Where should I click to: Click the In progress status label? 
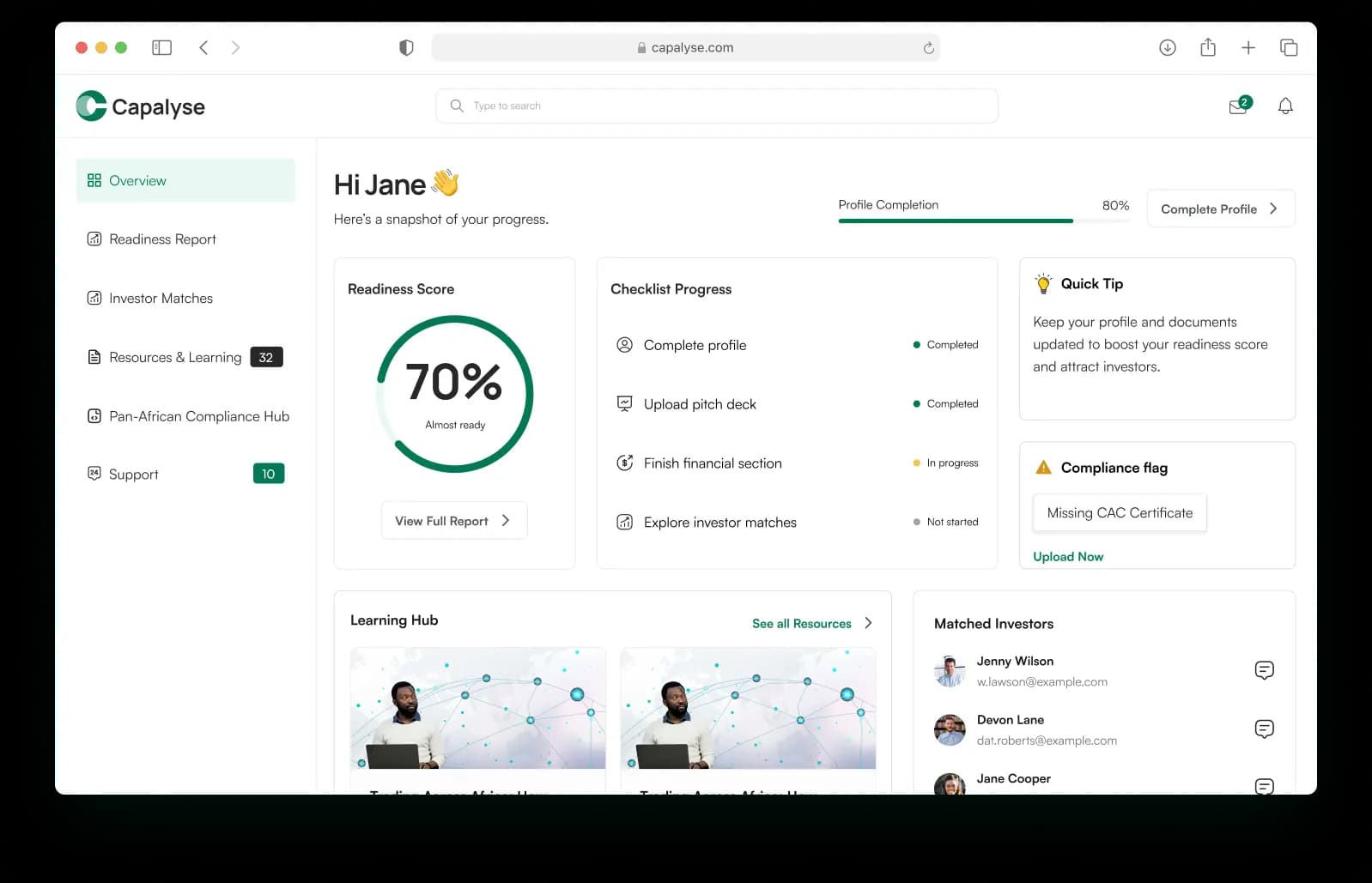point(952,463)
